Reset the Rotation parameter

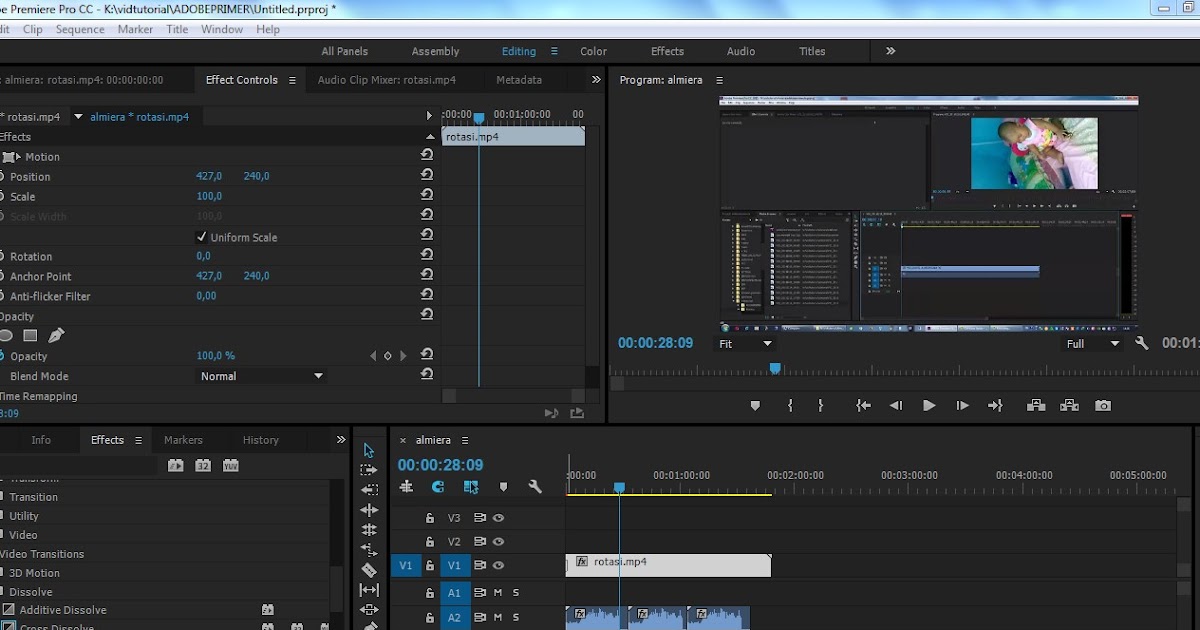(427, 256)
